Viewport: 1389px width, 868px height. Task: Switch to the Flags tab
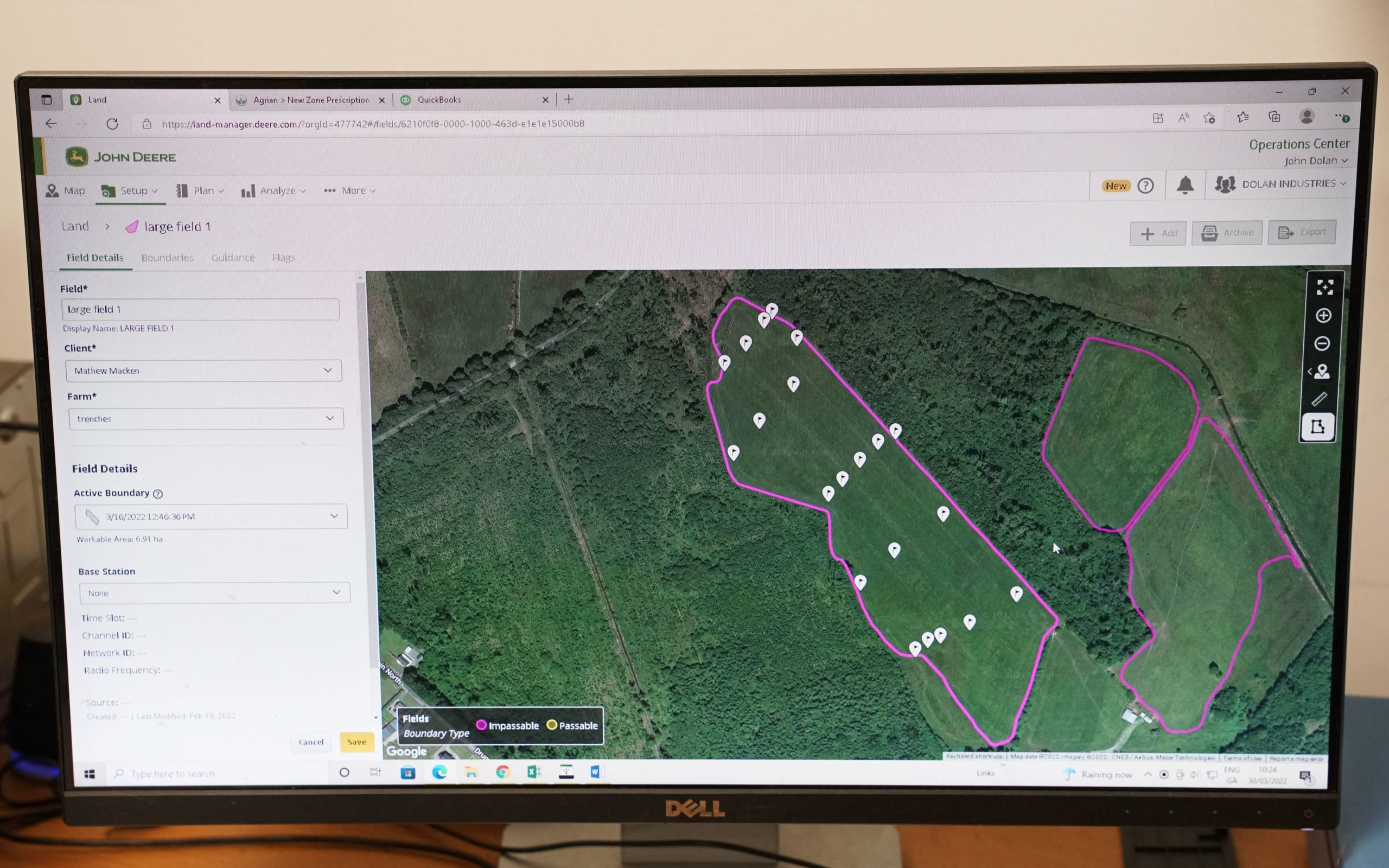(x=284, y=258)
